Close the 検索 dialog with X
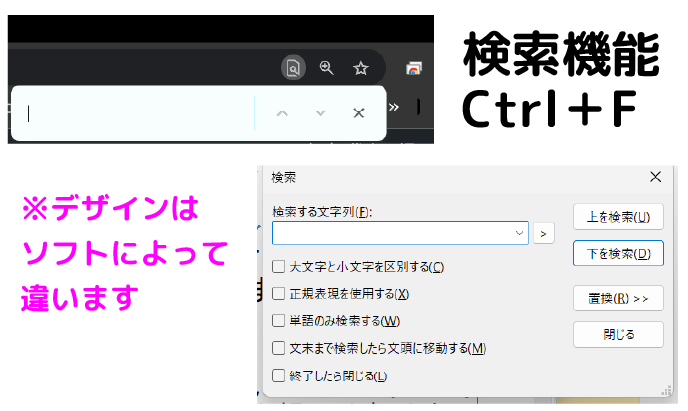The height and width of the screenshot is (411, 688). 656,177
